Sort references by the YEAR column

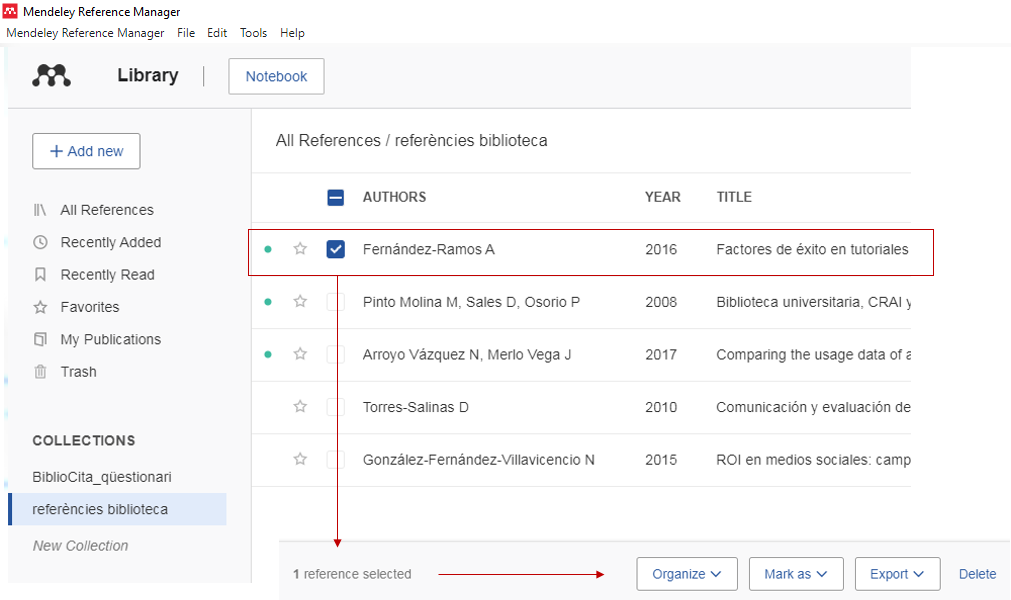click(x=662, y=197)
